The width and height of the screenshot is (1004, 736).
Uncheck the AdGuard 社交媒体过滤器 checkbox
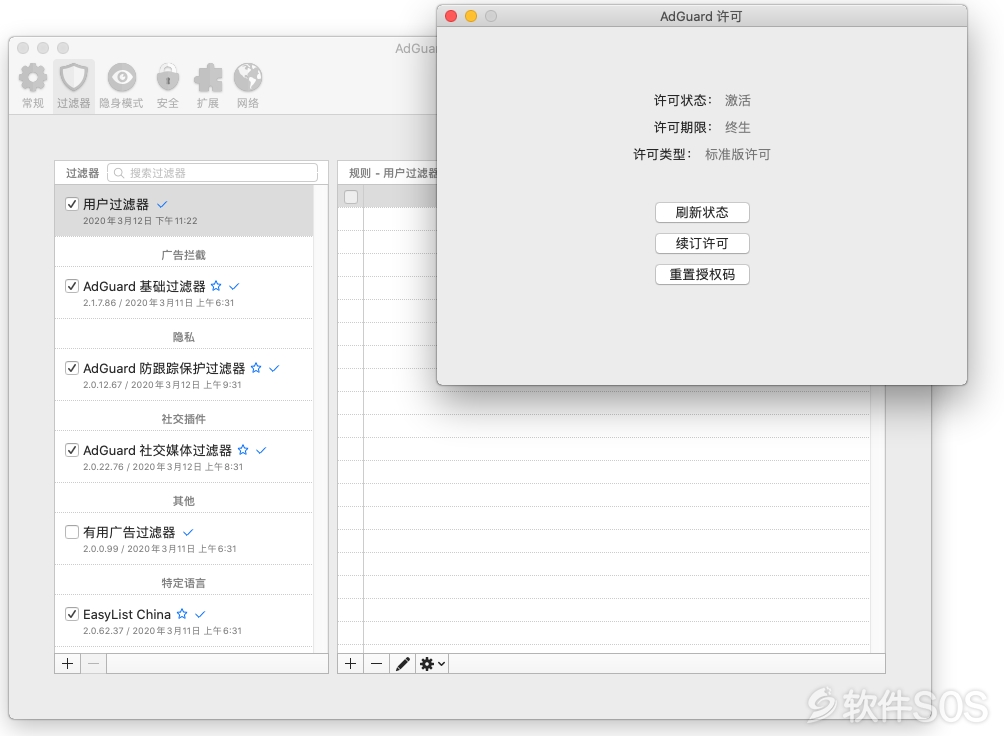pyautogui.click(x=72, y=450)
